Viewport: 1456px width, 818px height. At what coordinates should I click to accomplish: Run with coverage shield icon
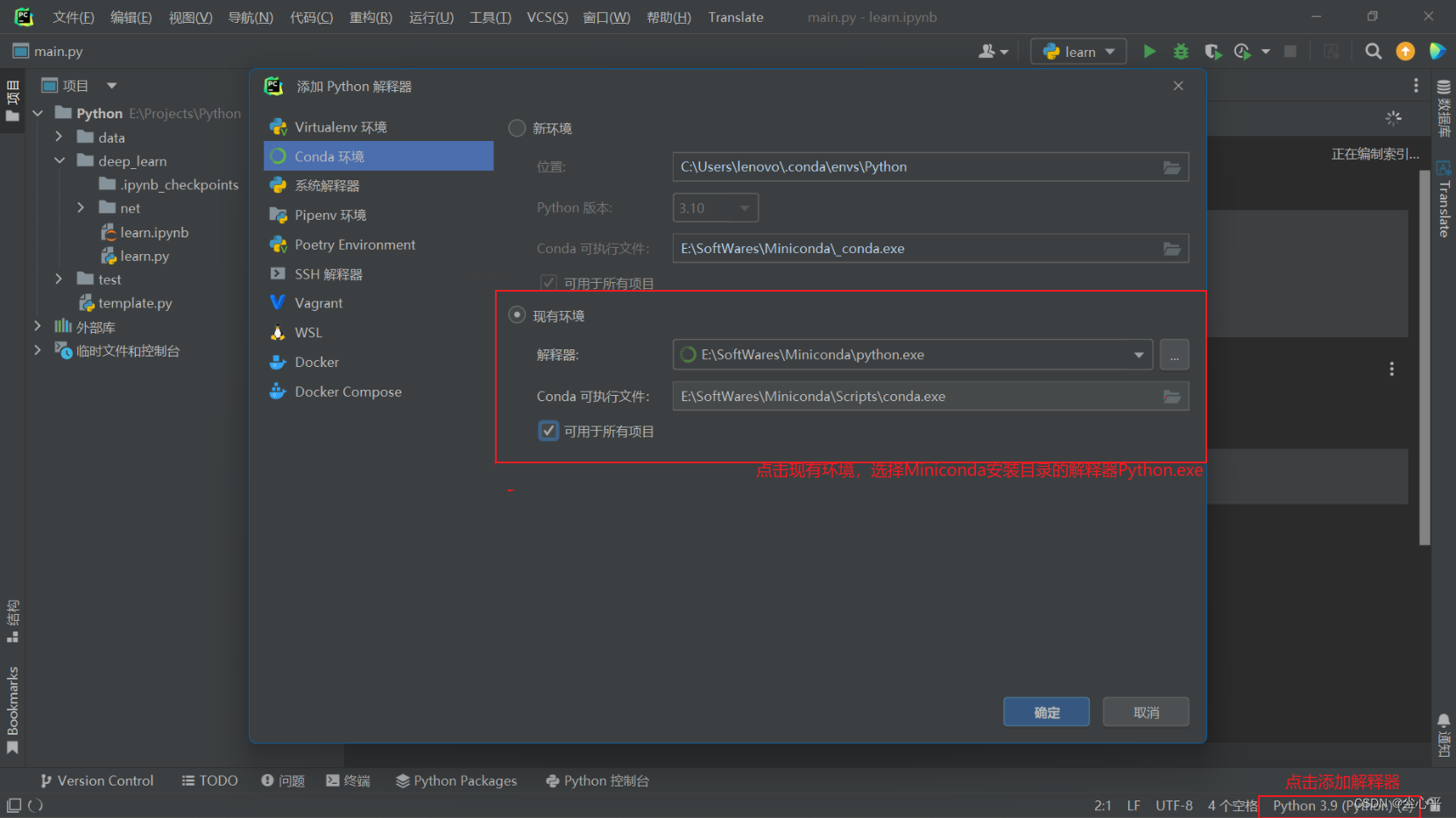coord(1212,52)
